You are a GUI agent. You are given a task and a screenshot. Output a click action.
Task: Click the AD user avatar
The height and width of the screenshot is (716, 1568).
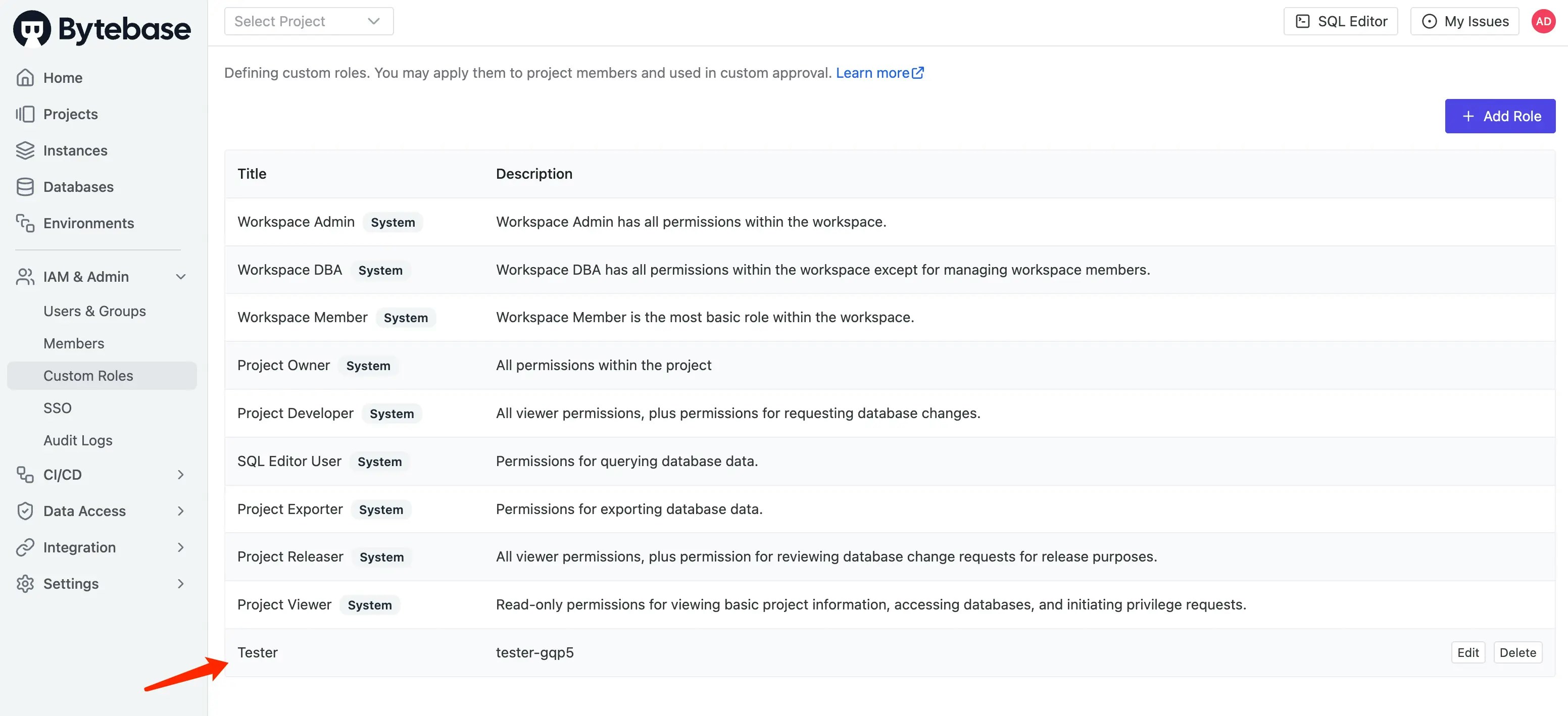pos(1543,22)
